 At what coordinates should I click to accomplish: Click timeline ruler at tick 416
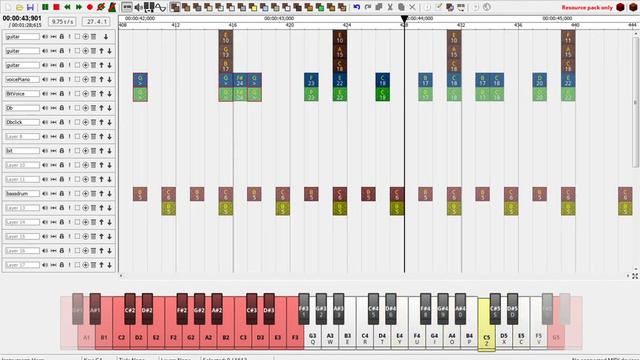233,25
